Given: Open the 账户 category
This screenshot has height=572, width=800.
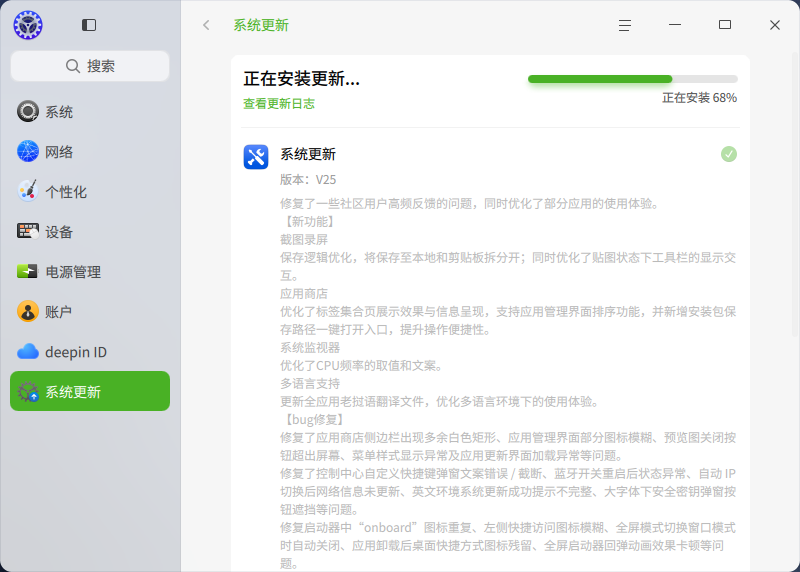Looking at the screenshot, I should (90, 311).
